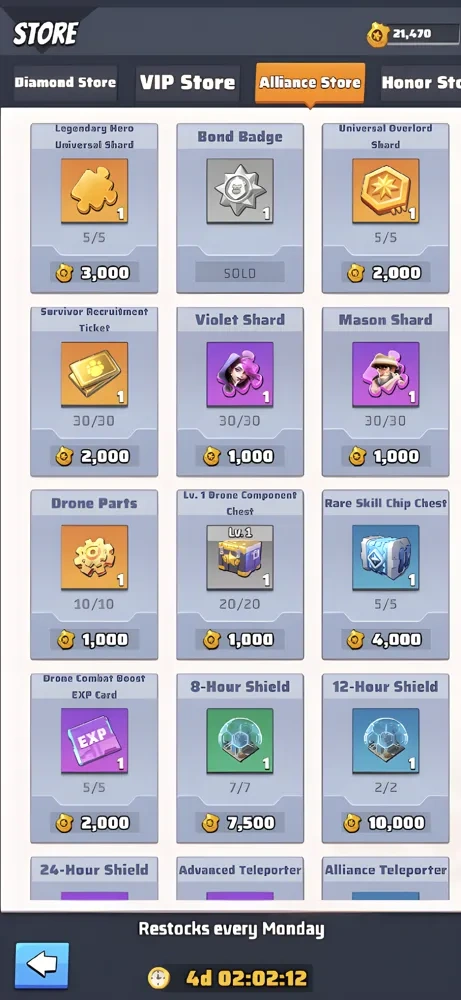Select the 24-Hour Shield card
The height and width of the screenshot is (1000, 461).
[x=94, y=878]
